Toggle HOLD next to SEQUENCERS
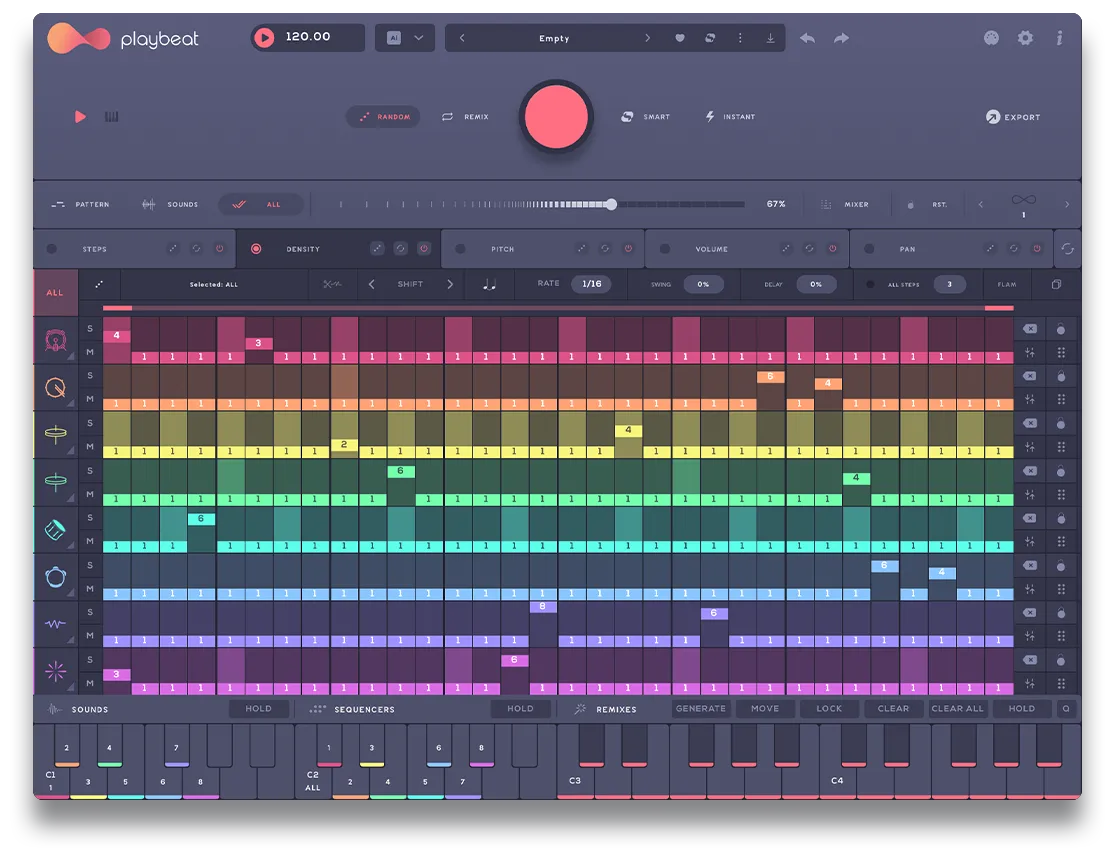This screenshot has width=1114, height=850. (521, 709)
